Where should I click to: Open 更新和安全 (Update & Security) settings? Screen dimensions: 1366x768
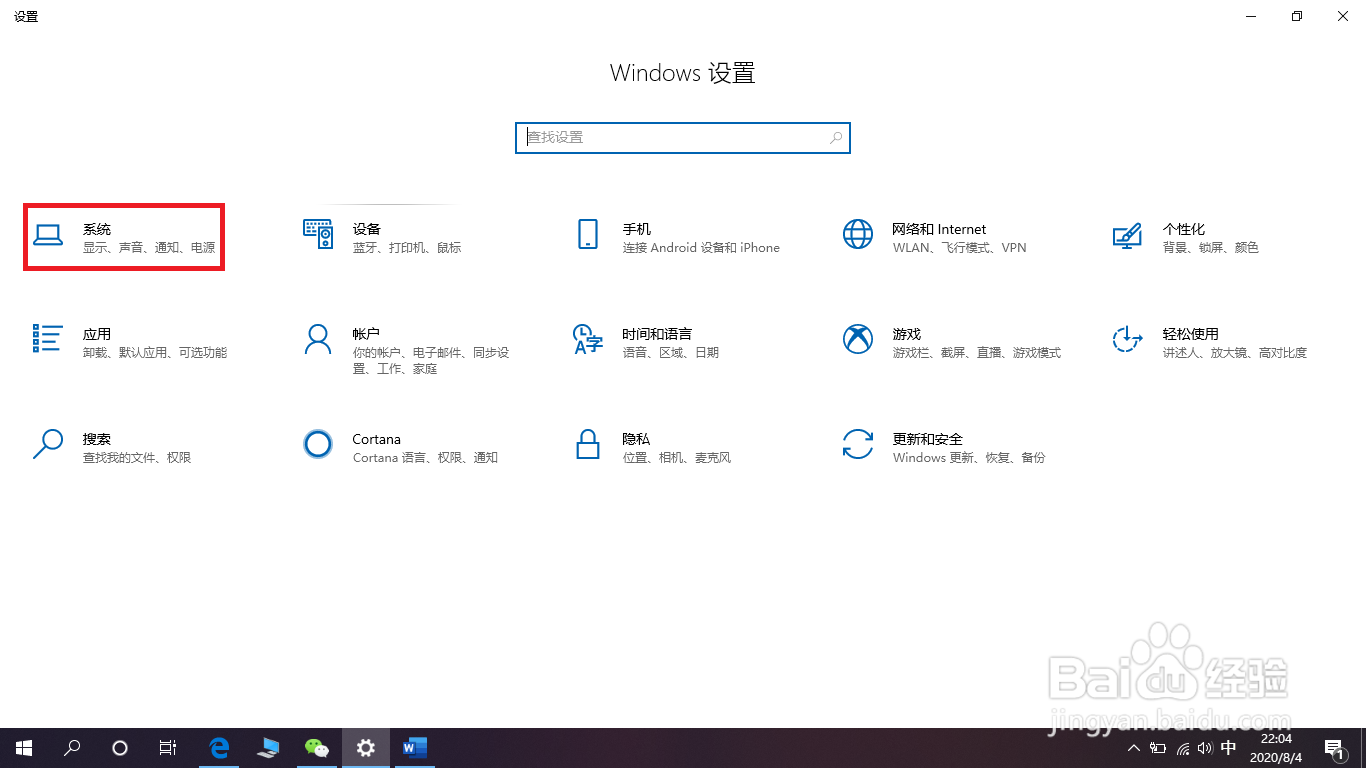(942, 447)
